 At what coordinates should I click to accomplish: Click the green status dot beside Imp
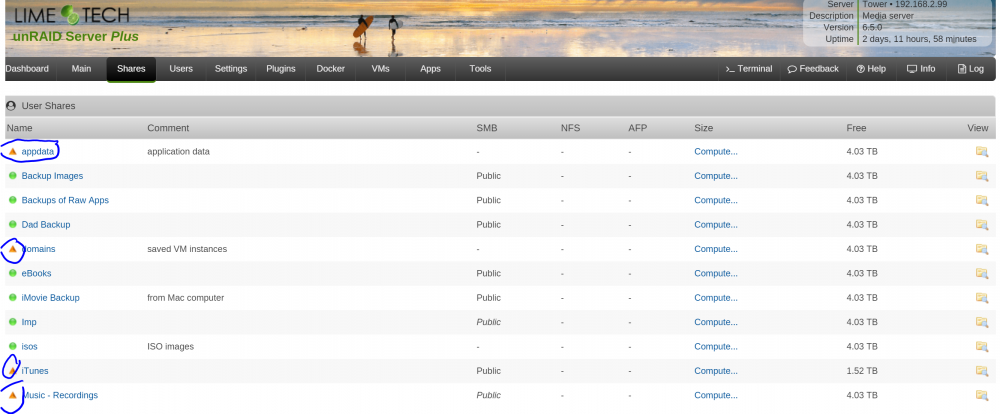tap(13, 322)
